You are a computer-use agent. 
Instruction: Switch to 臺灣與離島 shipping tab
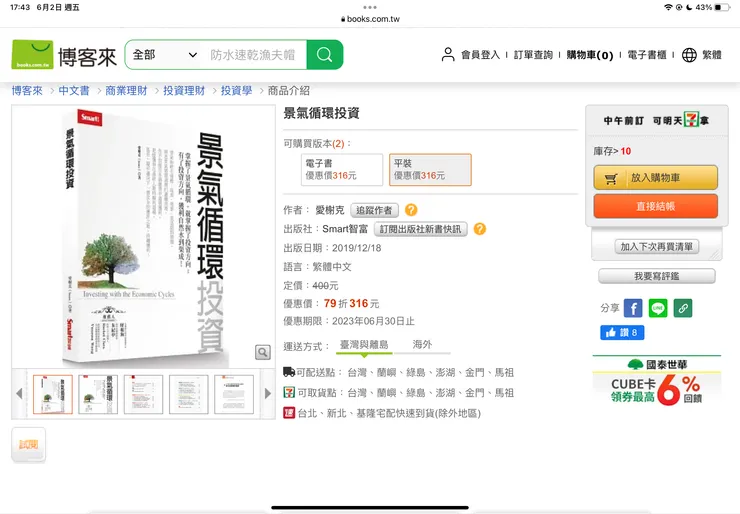[x=364, y=345]
